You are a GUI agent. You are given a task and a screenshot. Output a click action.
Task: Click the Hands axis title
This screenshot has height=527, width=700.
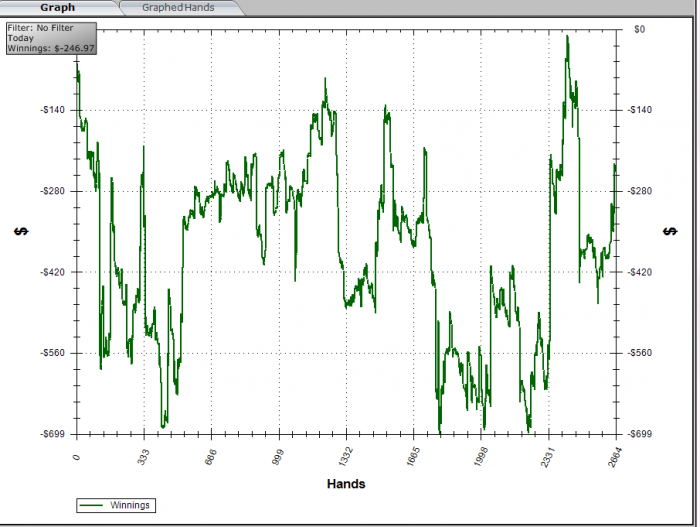(346, 484)
